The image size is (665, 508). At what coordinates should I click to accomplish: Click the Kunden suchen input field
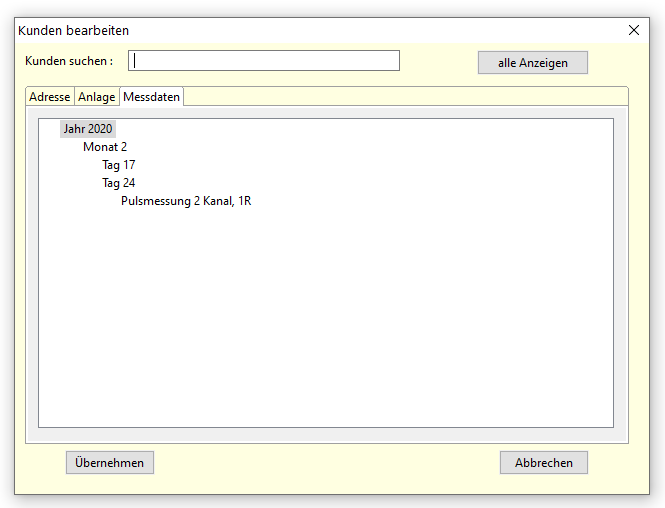264,61
